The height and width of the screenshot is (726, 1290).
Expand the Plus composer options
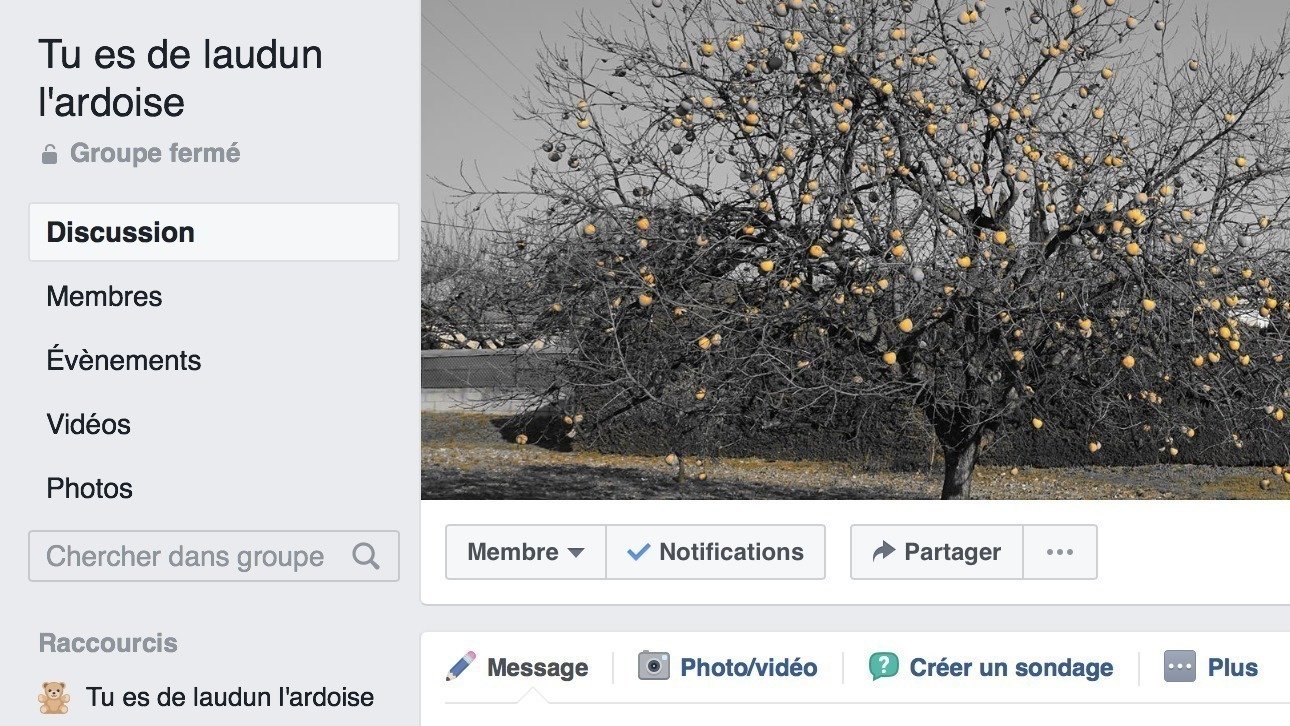[1211, 667]
